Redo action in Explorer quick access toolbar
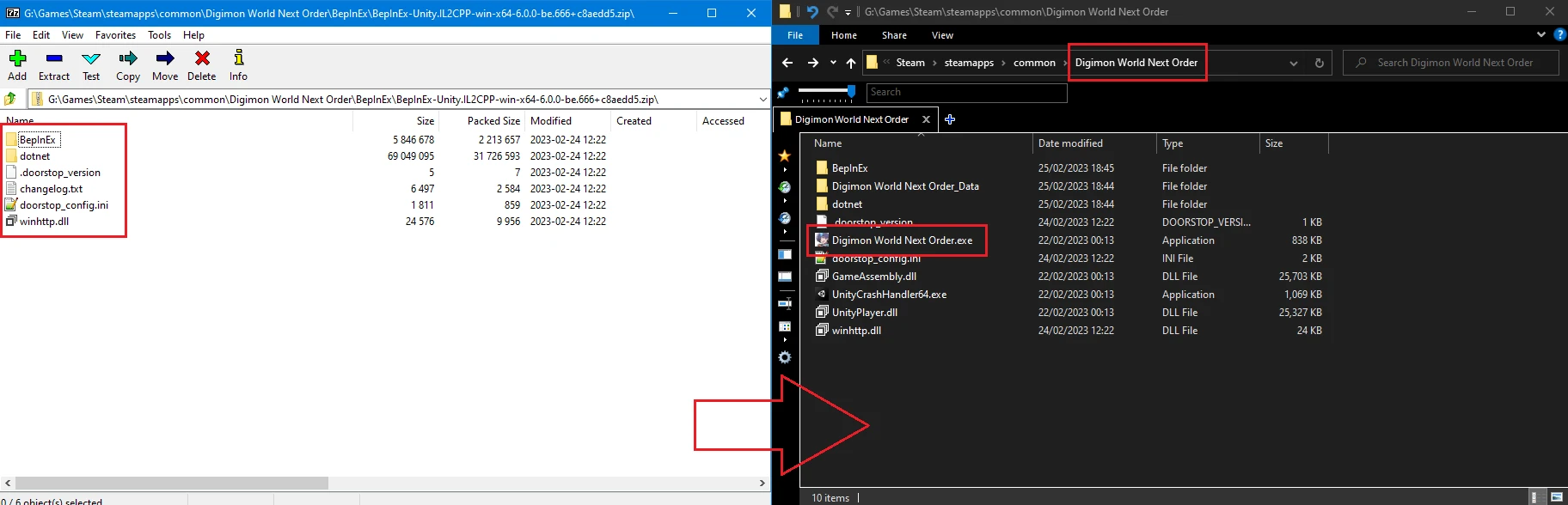The height and width of the screenshot is (505, 1568). point(831,12)
